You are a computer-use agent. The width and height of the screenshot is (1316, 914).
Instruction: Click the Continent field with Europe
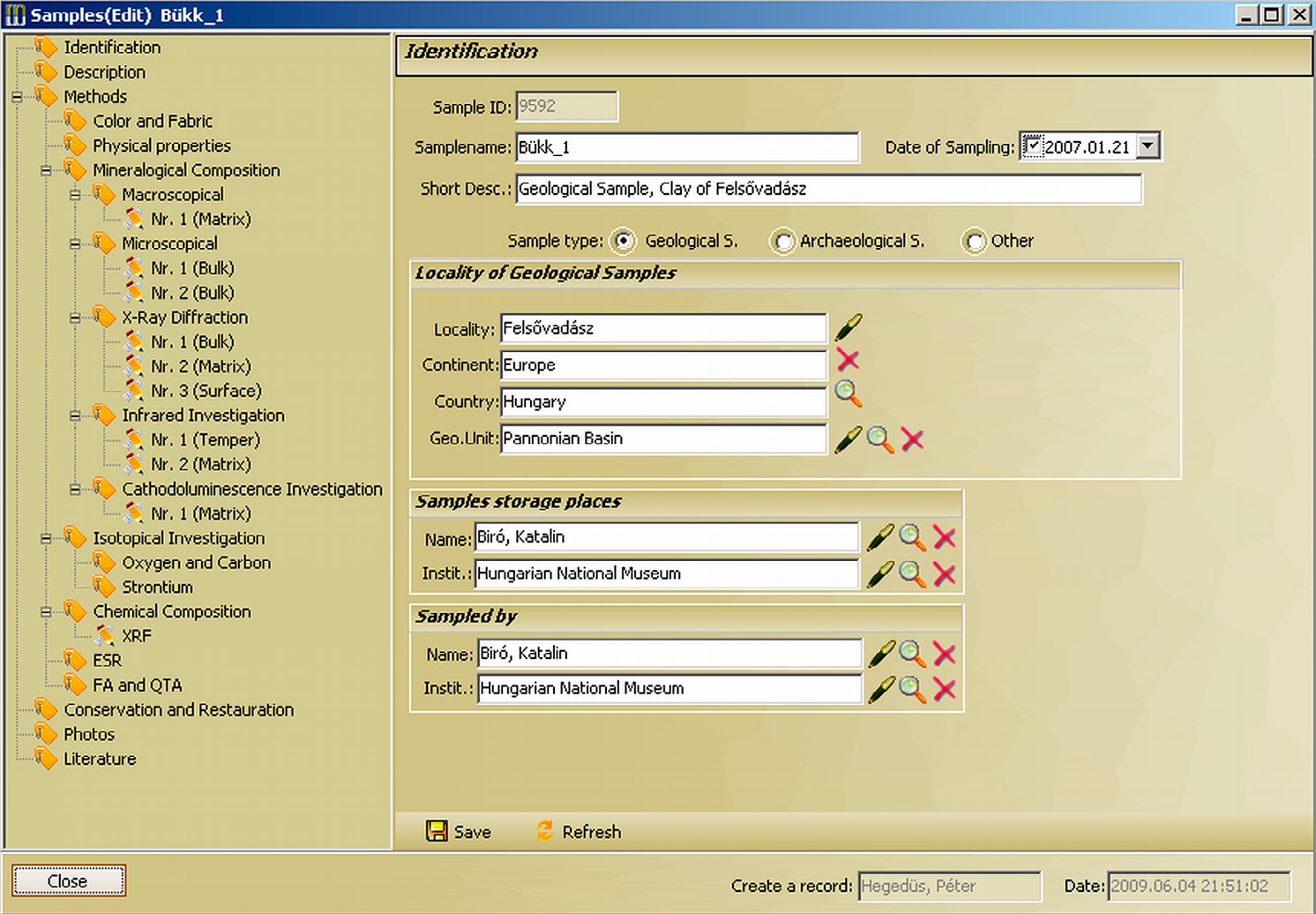pos(663,364)
